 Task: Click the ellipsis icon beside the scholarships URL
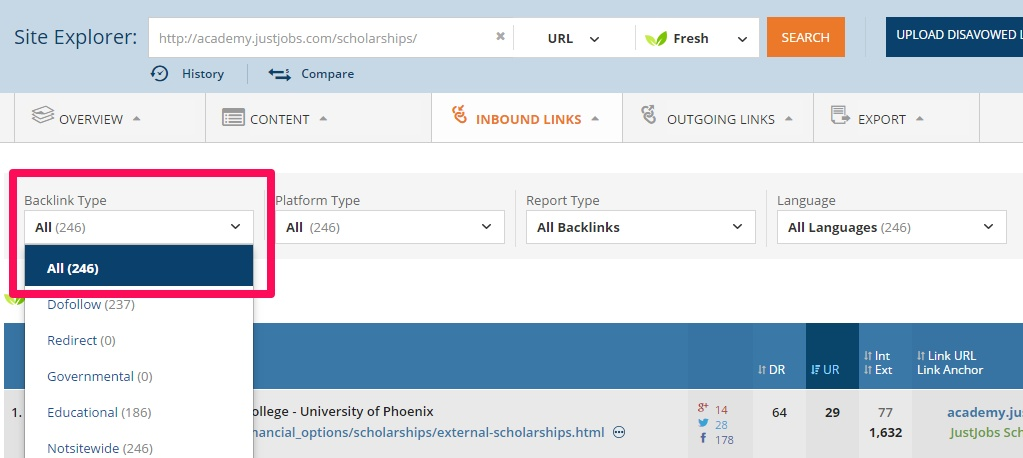click(619, 432)
